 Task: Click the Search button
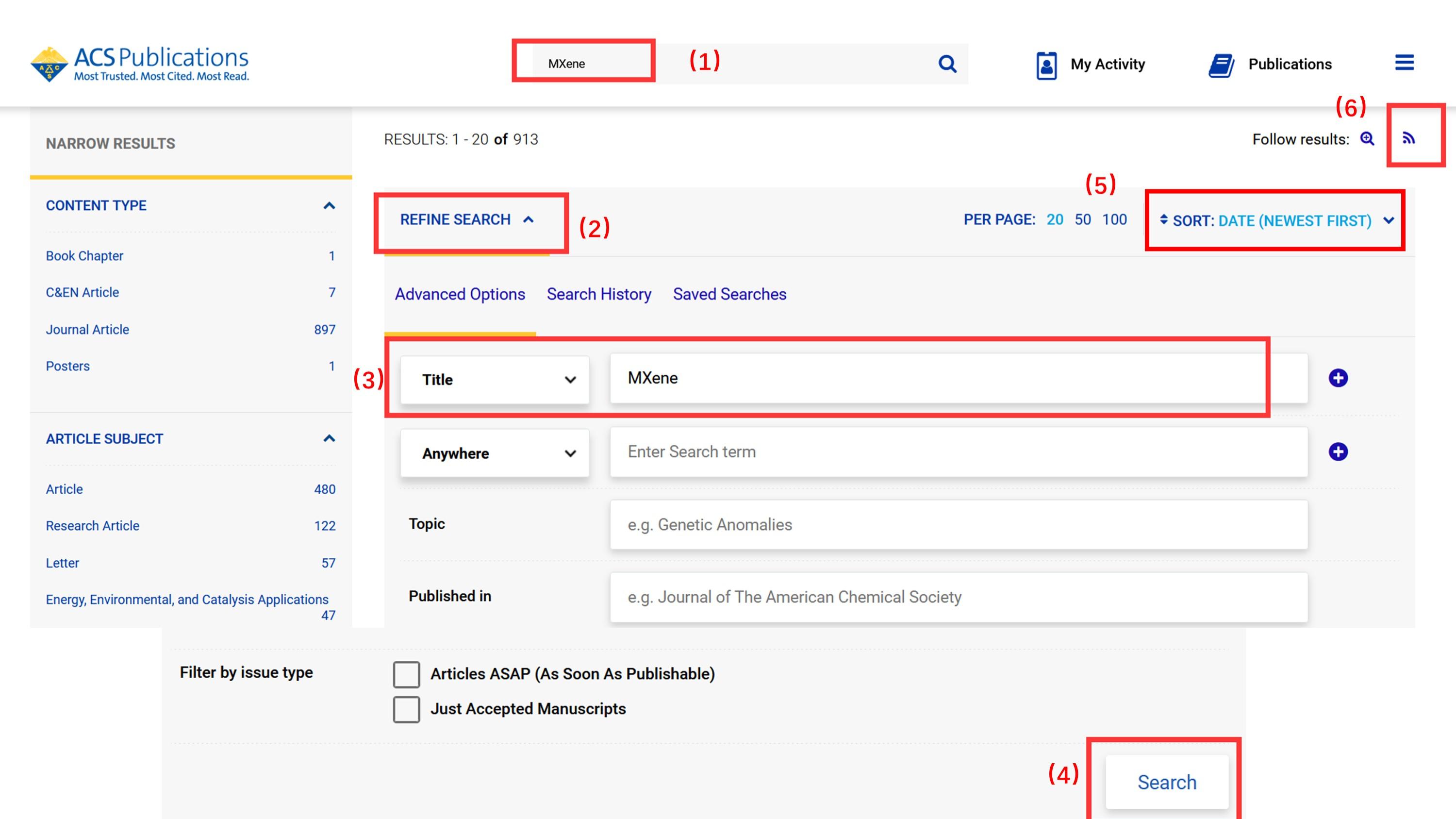click(x=1167, y=782)
